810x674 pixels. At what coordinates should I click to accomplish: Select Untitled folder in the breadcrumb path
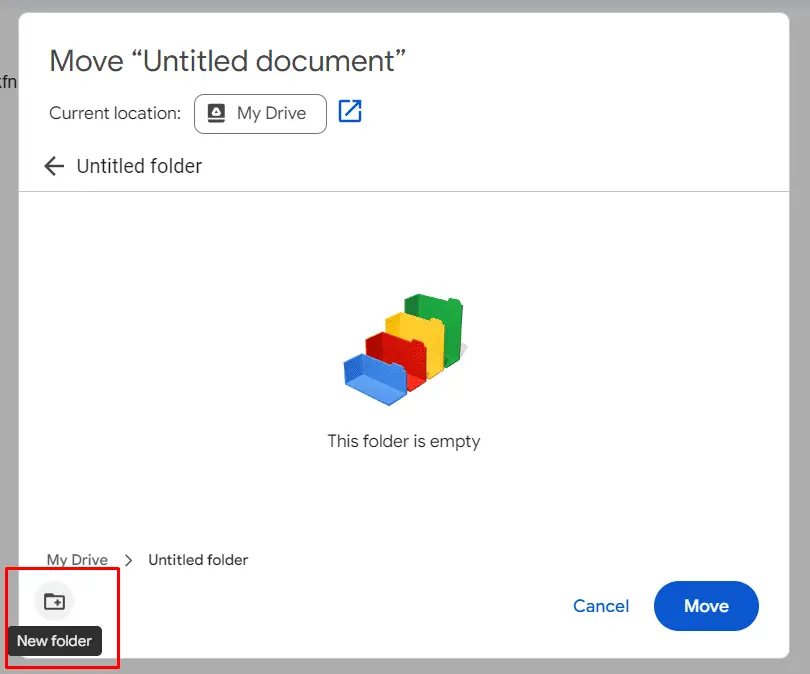tap(197, 560)
